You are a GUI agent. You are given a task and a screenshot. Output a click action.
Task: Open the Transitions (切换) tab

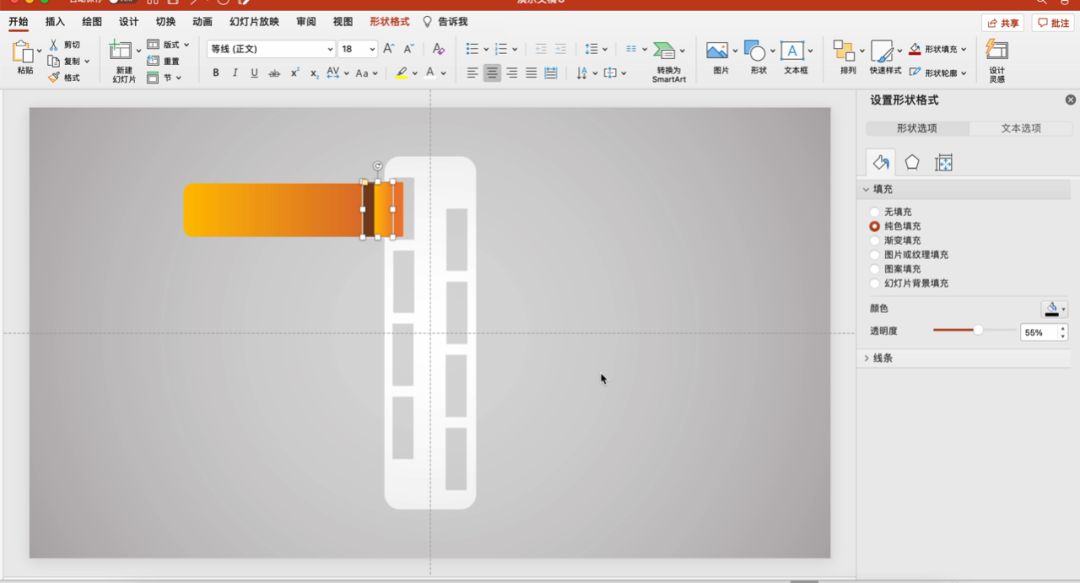click(x=165, y=21)
